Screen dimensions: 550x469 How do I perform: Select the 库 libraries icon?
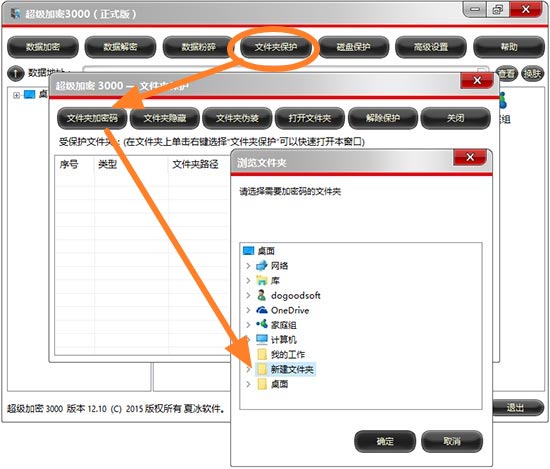point(262,281)
